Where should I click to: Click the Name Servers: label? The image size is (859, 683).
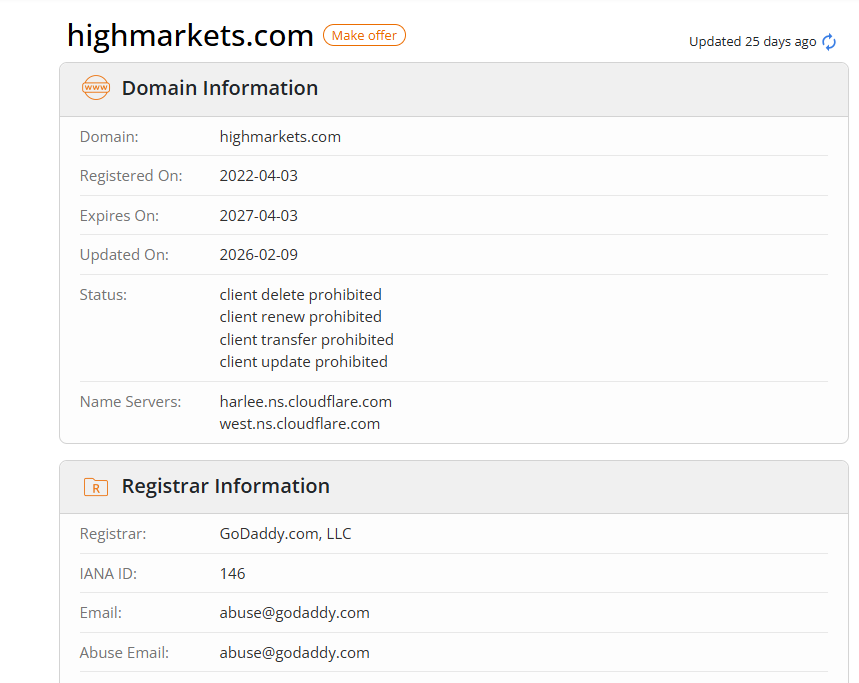click(130, 402)
